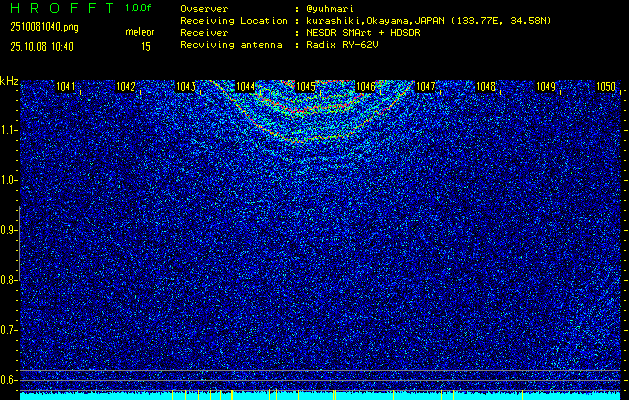Click the kHz axis unit label
Screen dimensions: 629x400
click(x=10, y=81)
